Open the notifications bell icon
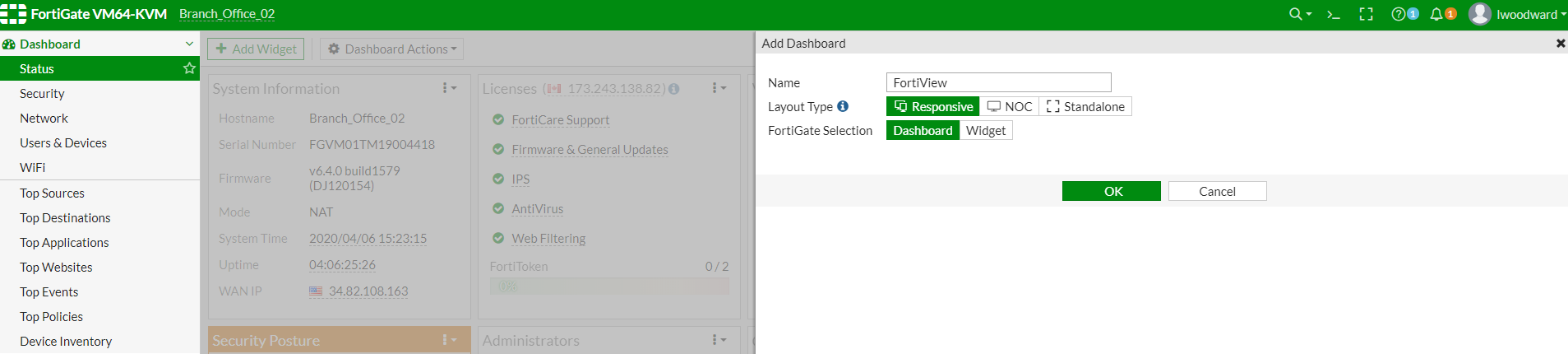1568x354 pixels. pyautogui.click(x=1436, y=14)
